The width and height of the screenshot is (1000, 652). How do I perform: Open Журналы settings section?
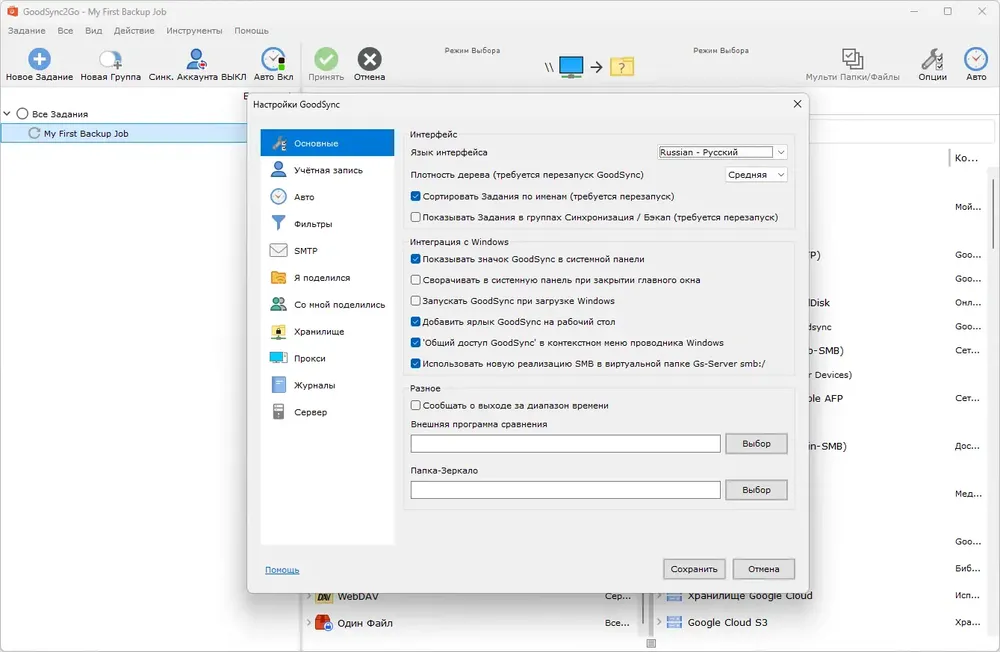(x=327, y=385)
